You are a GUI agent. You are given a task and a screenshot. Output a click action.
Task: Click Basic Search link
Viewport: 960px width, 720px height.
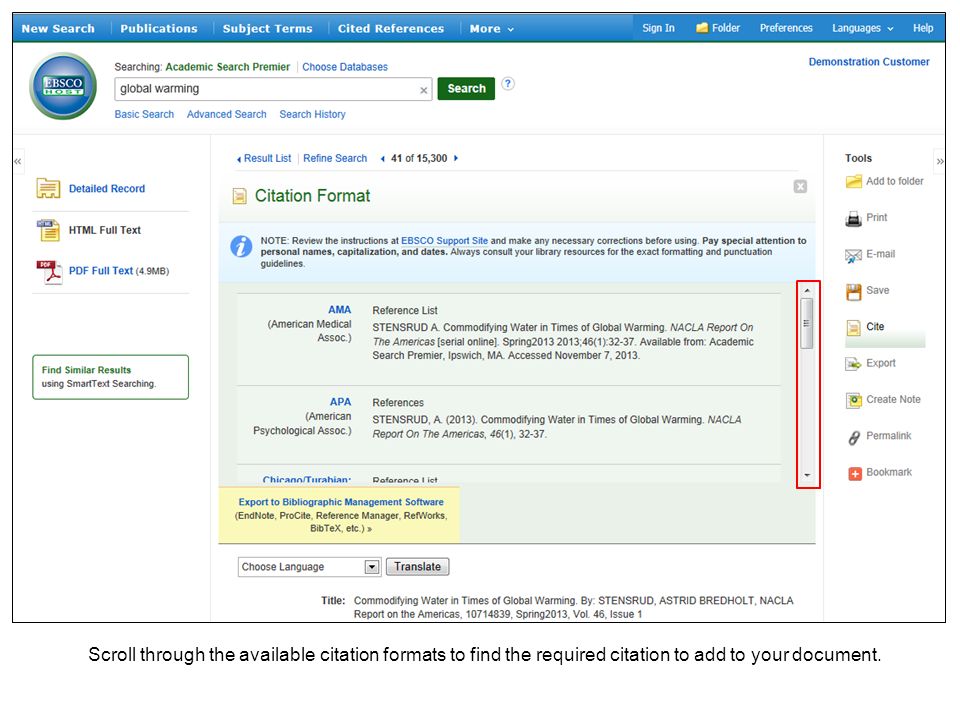pos(144,114)
